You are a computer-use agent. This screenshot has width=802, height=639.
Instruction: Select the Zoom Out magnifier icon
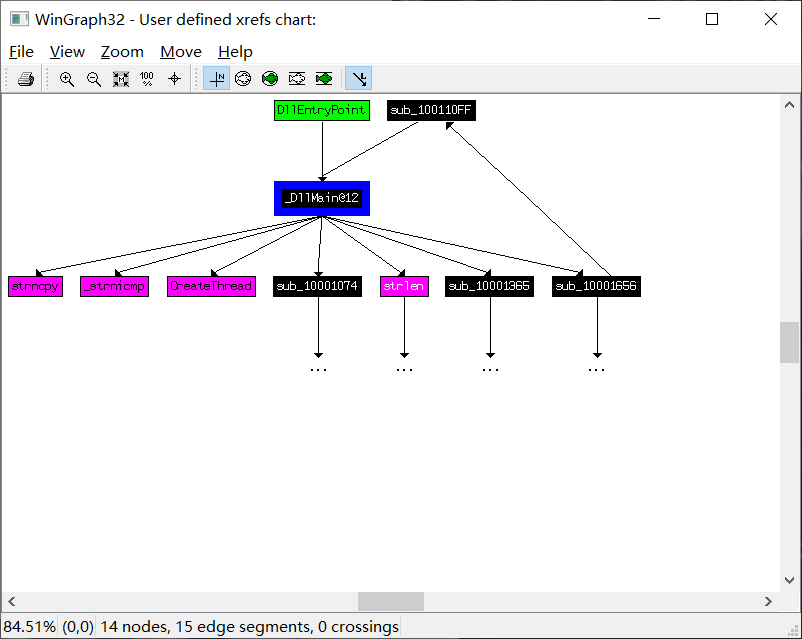[94, 78]
